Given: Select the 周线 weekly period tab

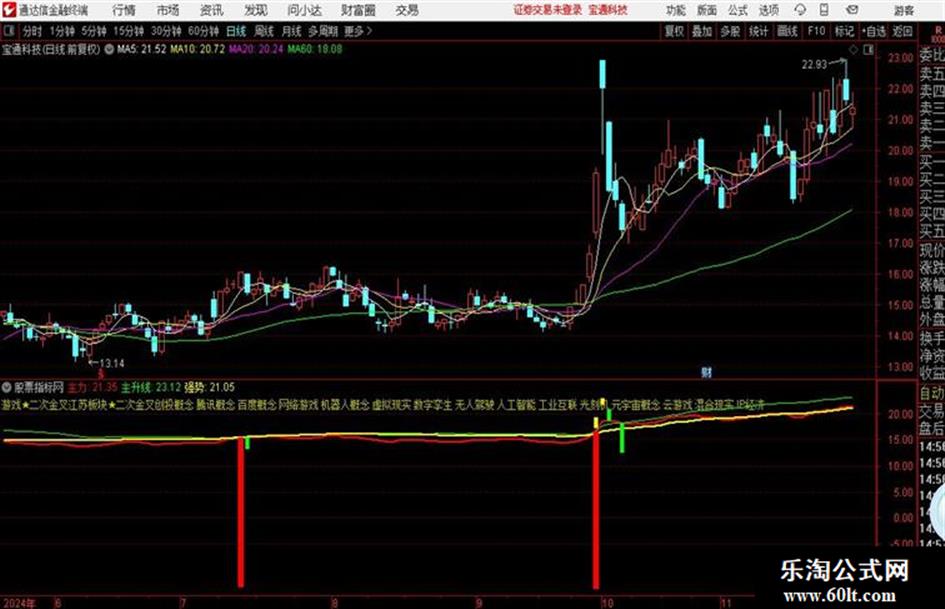Looking at the screenshot, I should (264, 31).
